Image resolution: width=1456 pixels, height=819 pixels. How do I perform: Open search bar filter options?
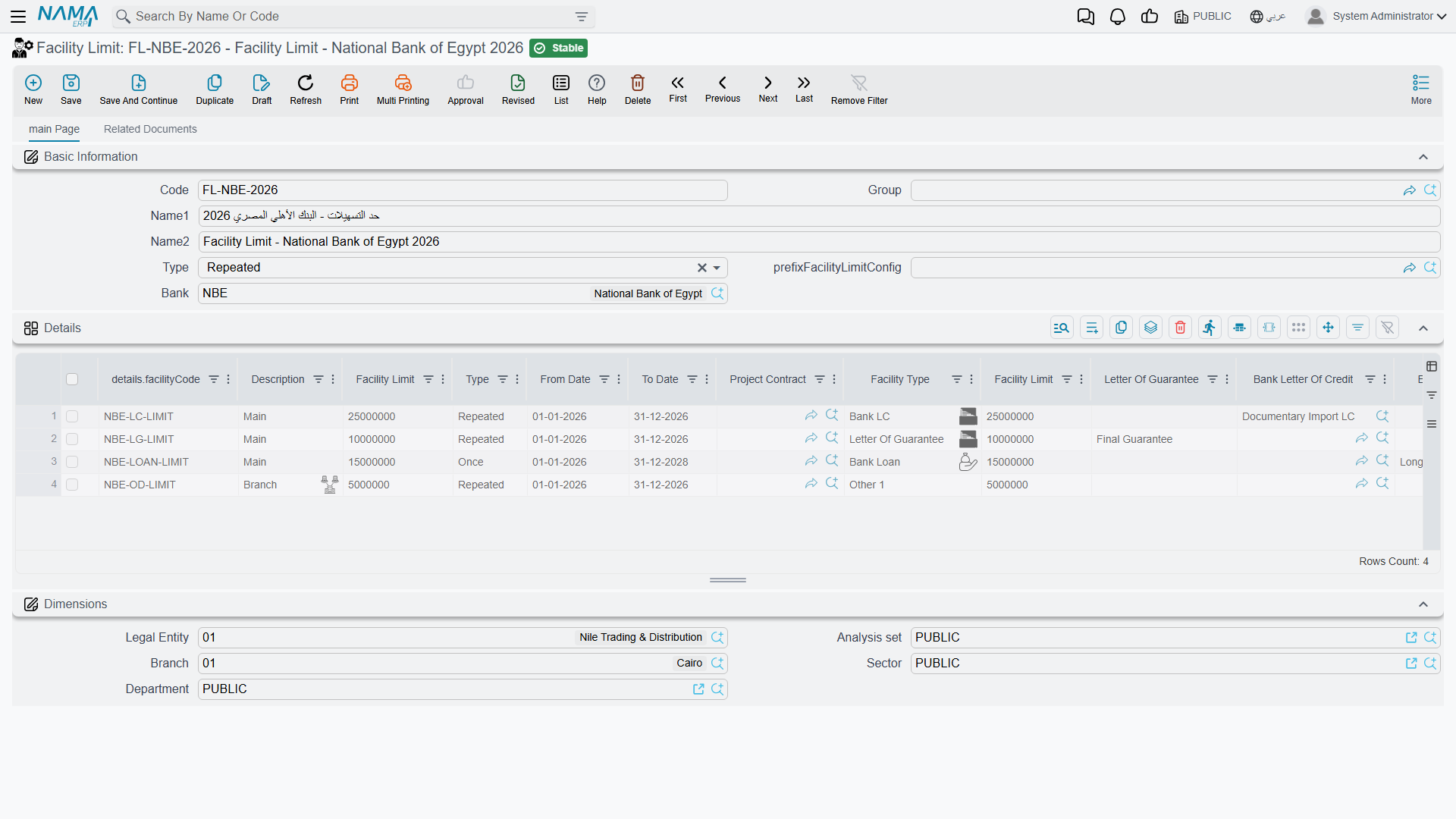[582, 17]
